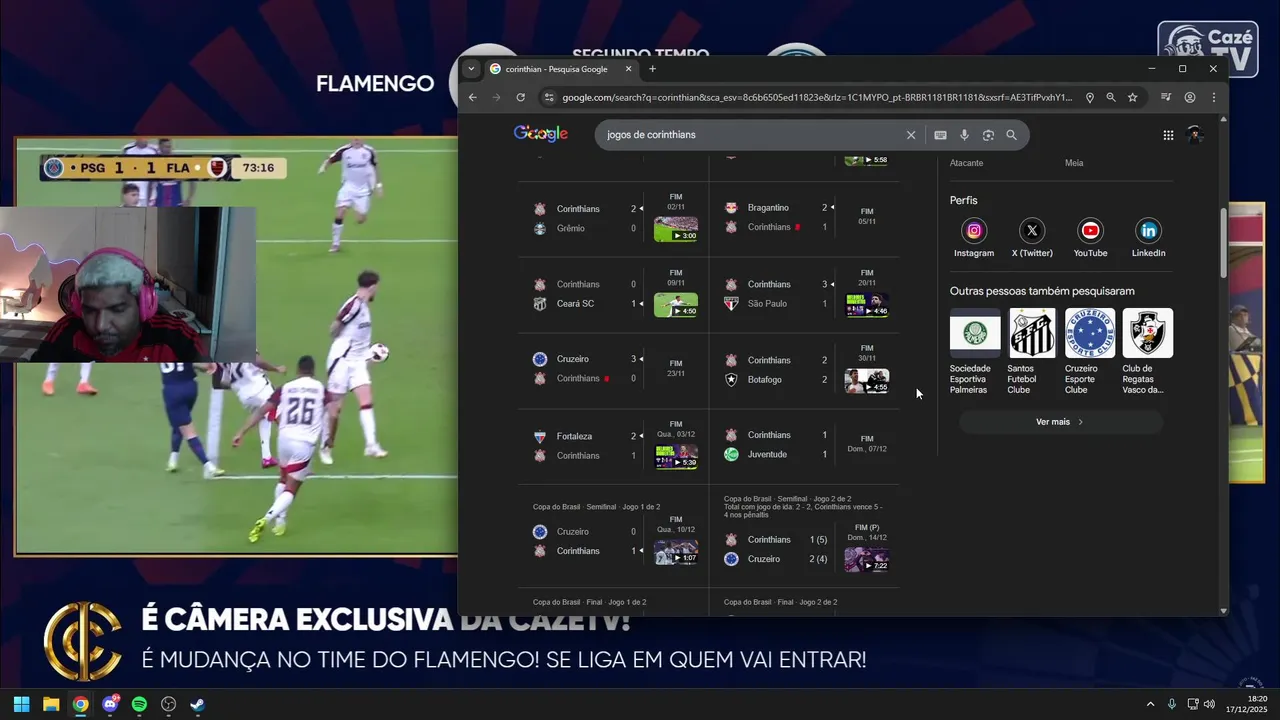Click the jogos de corinthians search field
The width and height of the screenshot is (1280, 720).
(x=750, y=135)
